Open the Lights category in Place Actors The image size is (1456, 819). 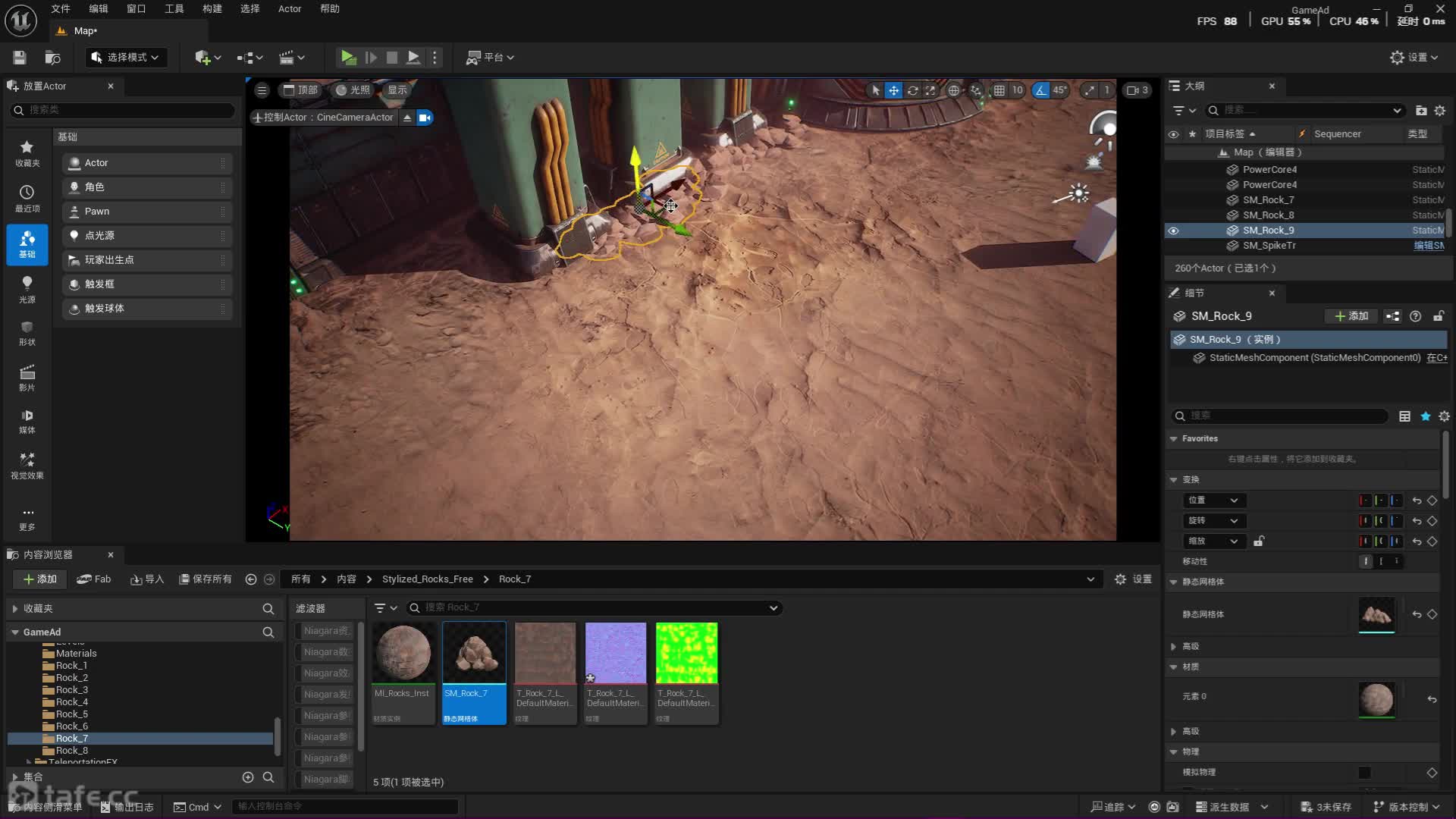27,288
